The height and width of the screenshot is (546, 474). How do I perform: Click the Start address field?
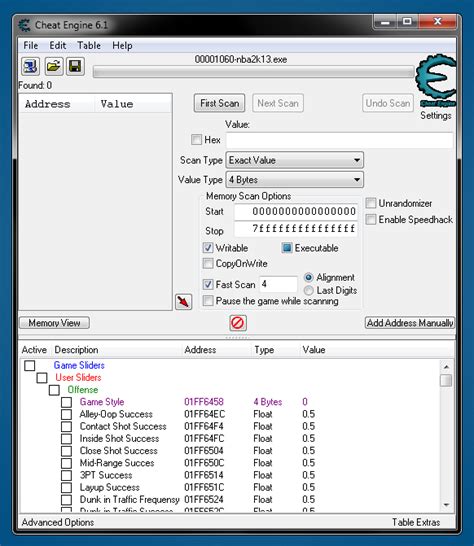(x=296, y=211)
